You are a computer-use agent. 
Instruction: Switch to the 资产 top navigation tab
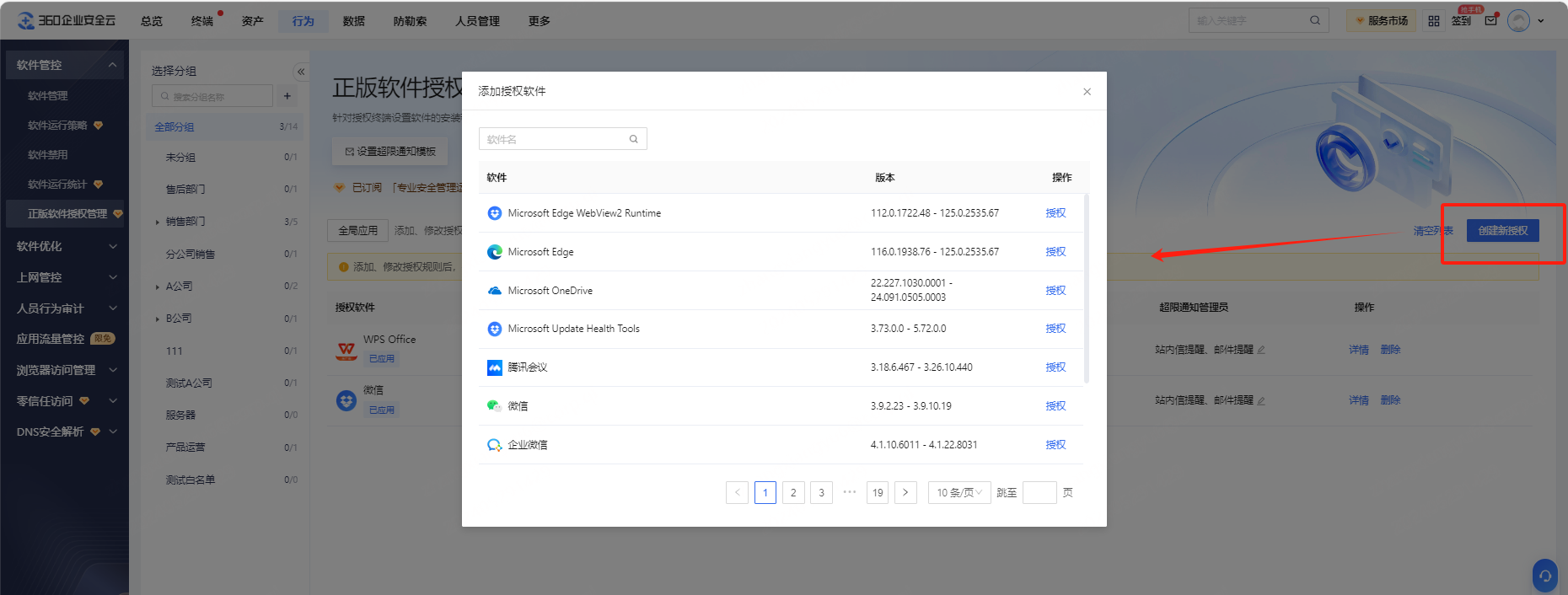[x=253, y=21]
